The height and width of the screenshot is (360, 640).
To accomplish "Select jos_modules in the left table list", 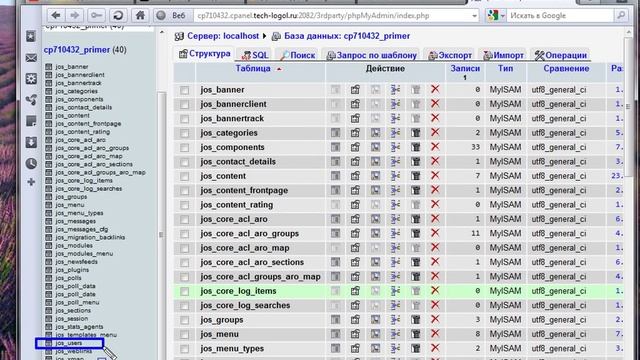I will coord(74,245).
